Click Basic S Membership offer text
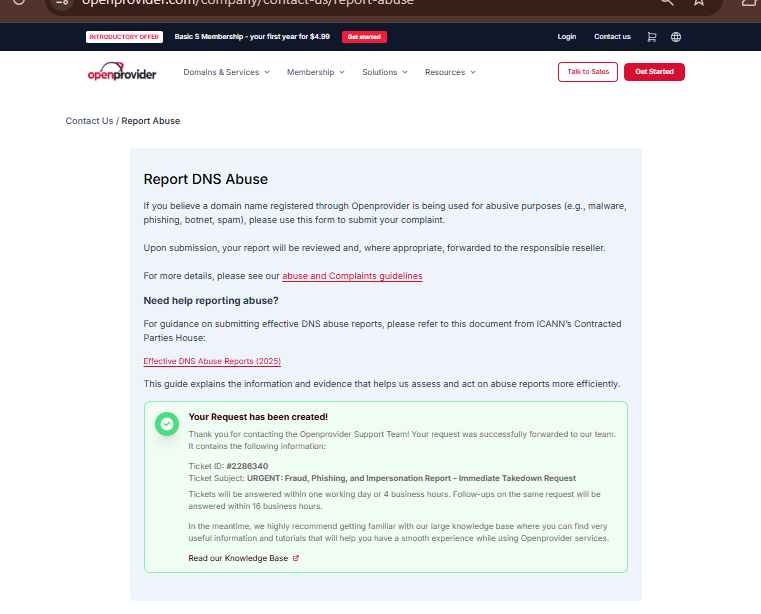The image size is (761, 614). pos(252,36)
